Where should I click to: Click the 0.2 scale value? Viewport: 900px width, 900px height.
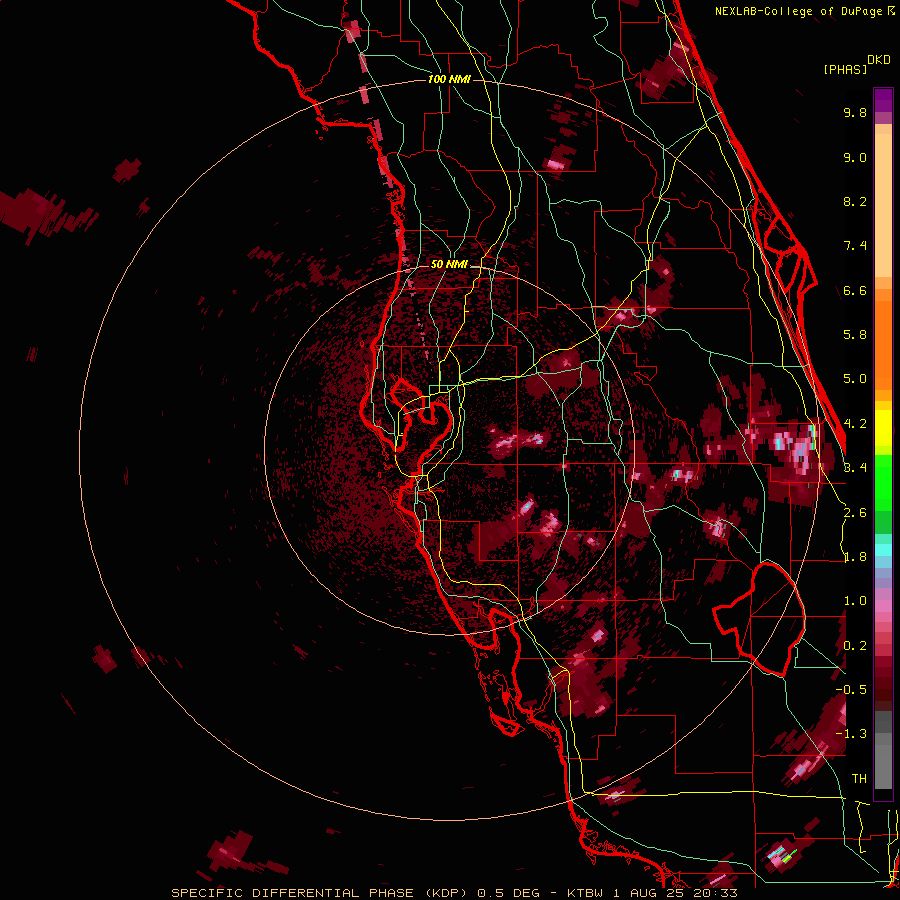855,646
